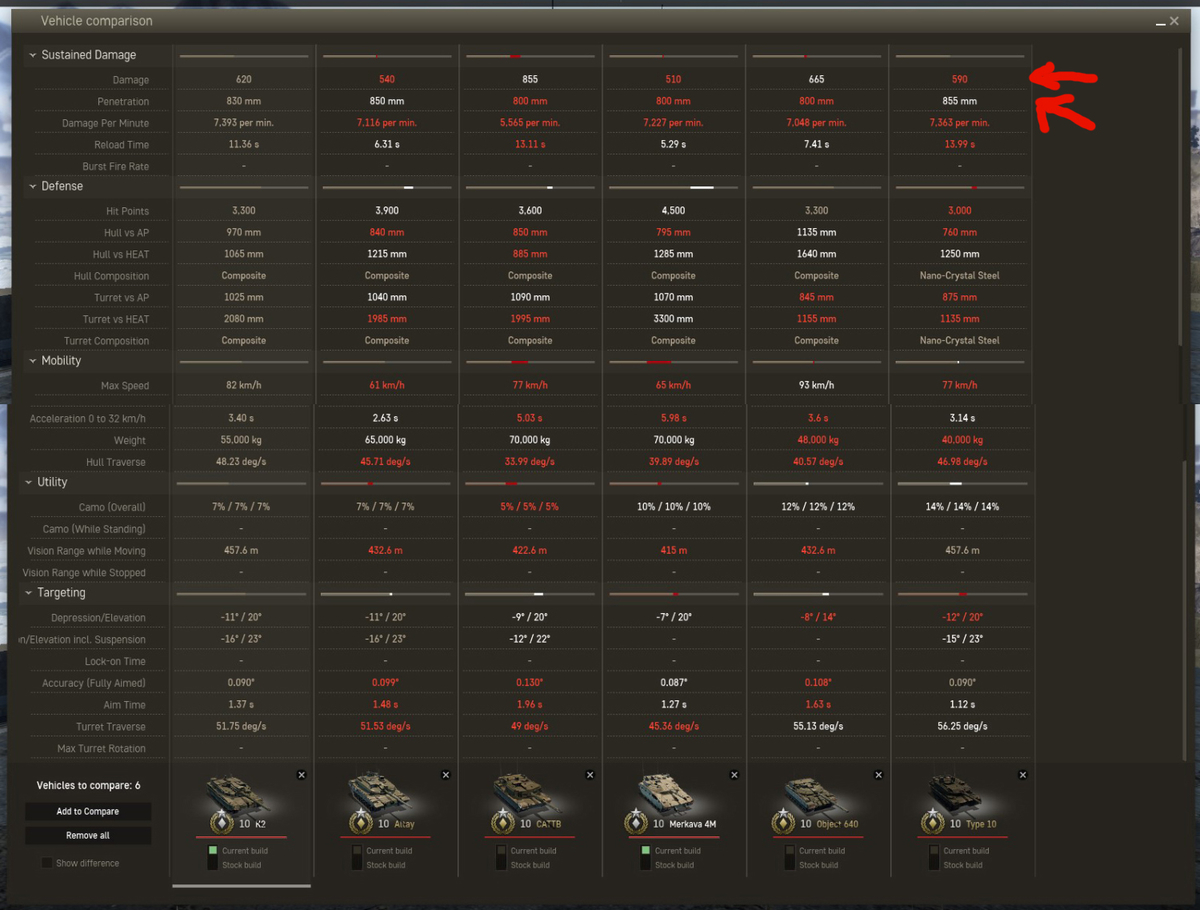Remove K2 from comparison with its X icon
Screen dimensions: 1200x910
[302, 775]
